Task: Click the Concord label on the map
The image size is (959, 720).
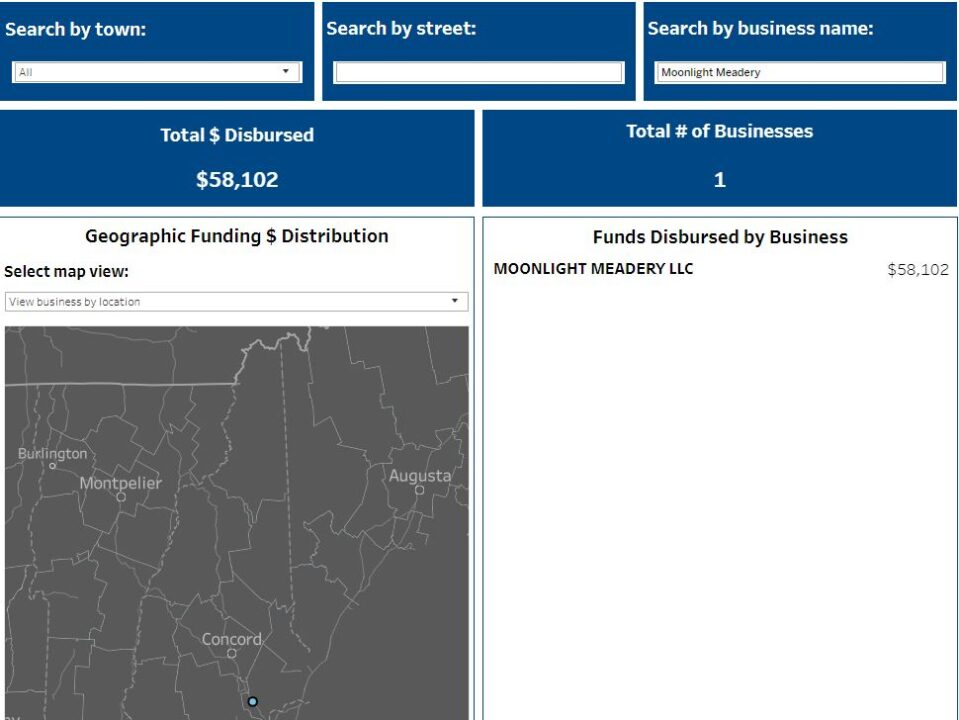Action: point(231,639)
